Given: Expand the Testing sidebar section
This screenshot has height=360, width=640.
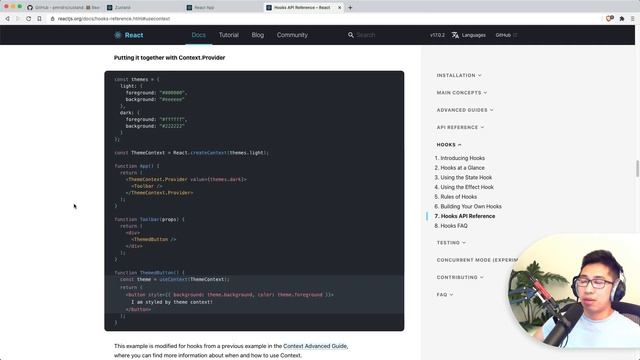Looking at the screenshot, I should tap(451, 243).
